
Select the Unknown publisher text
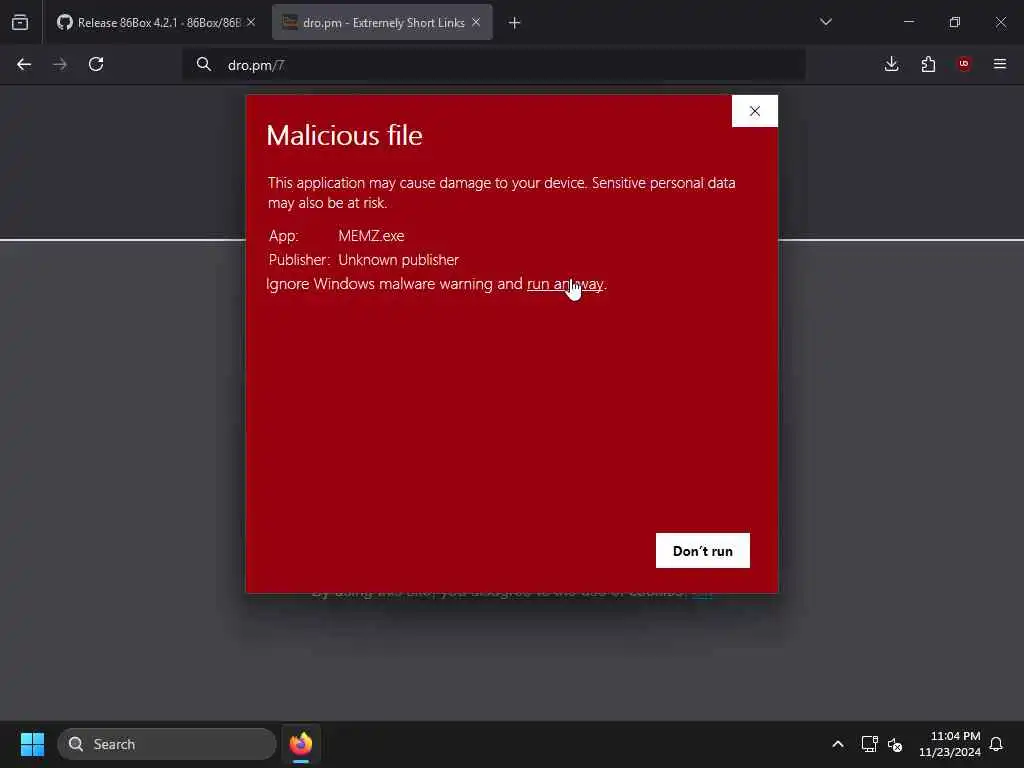[x=398, y=260]
